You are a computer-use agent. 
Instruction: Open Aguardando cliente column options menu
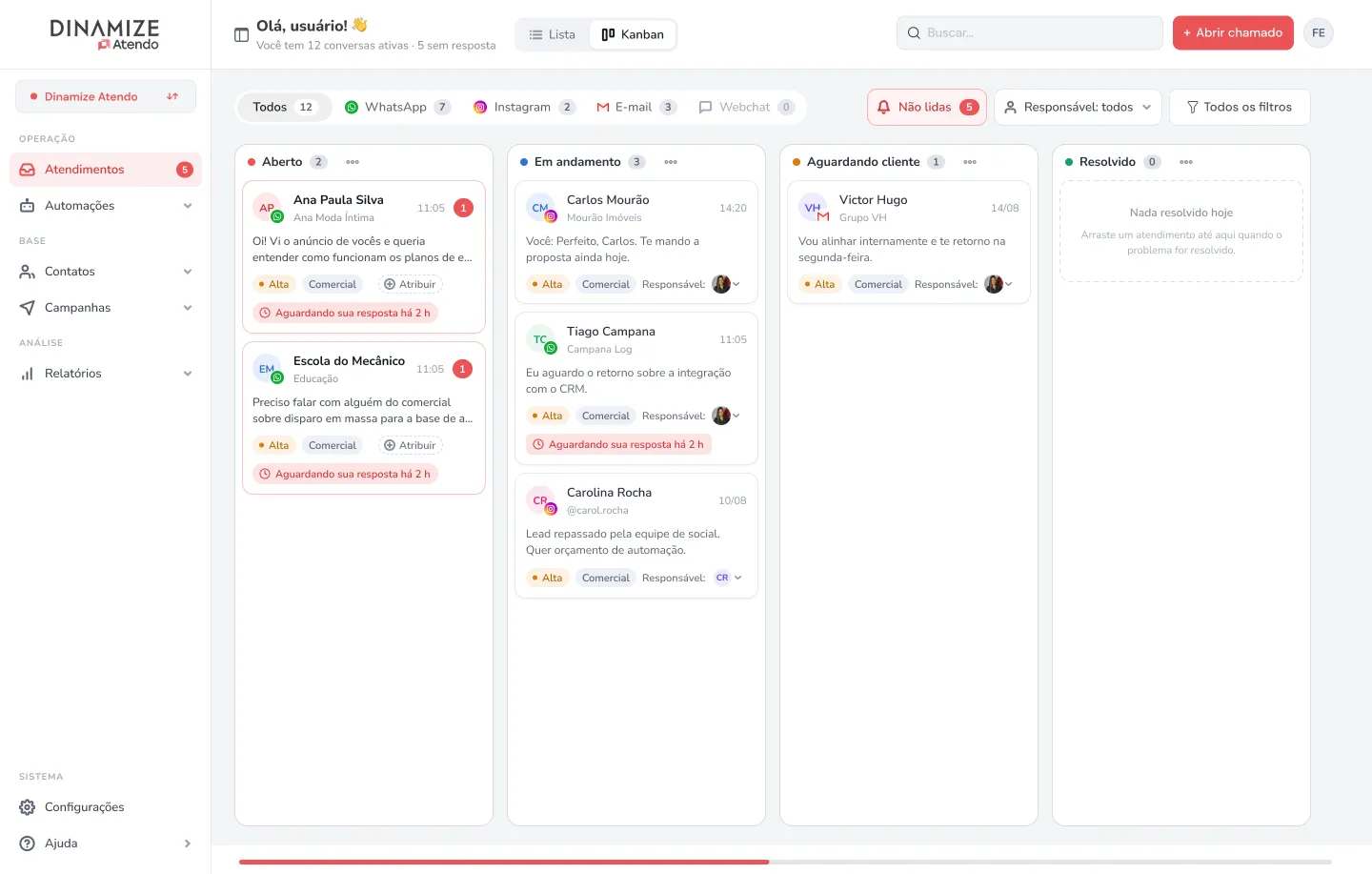tap(970, 162)
